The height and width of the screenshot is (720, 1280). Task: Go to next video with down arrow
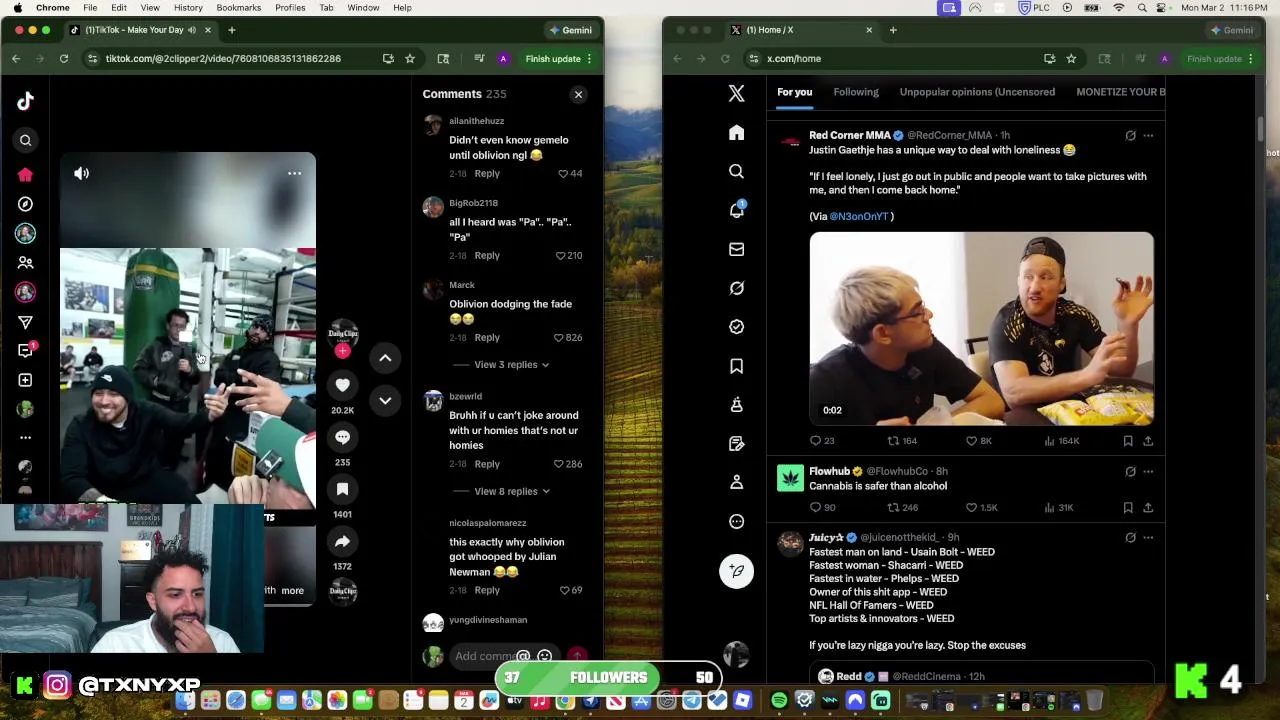pyautogui.click(x=385, y=400)
